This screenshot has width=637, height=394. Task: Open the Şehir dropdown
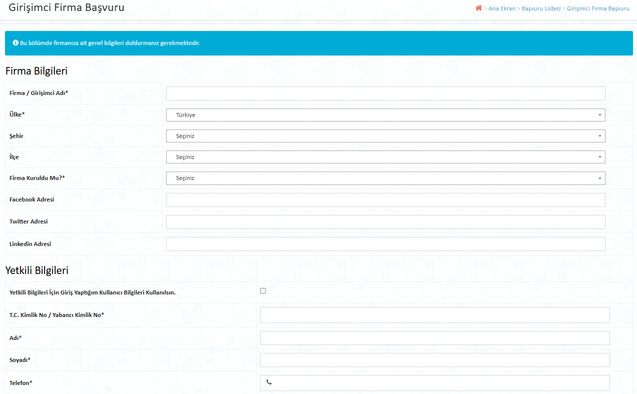386,136
